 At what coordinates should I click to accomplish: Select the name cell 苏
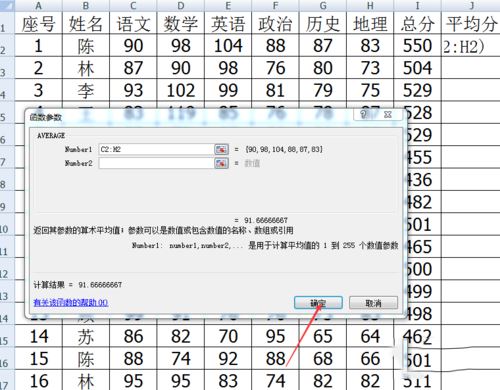click(86, 336)
